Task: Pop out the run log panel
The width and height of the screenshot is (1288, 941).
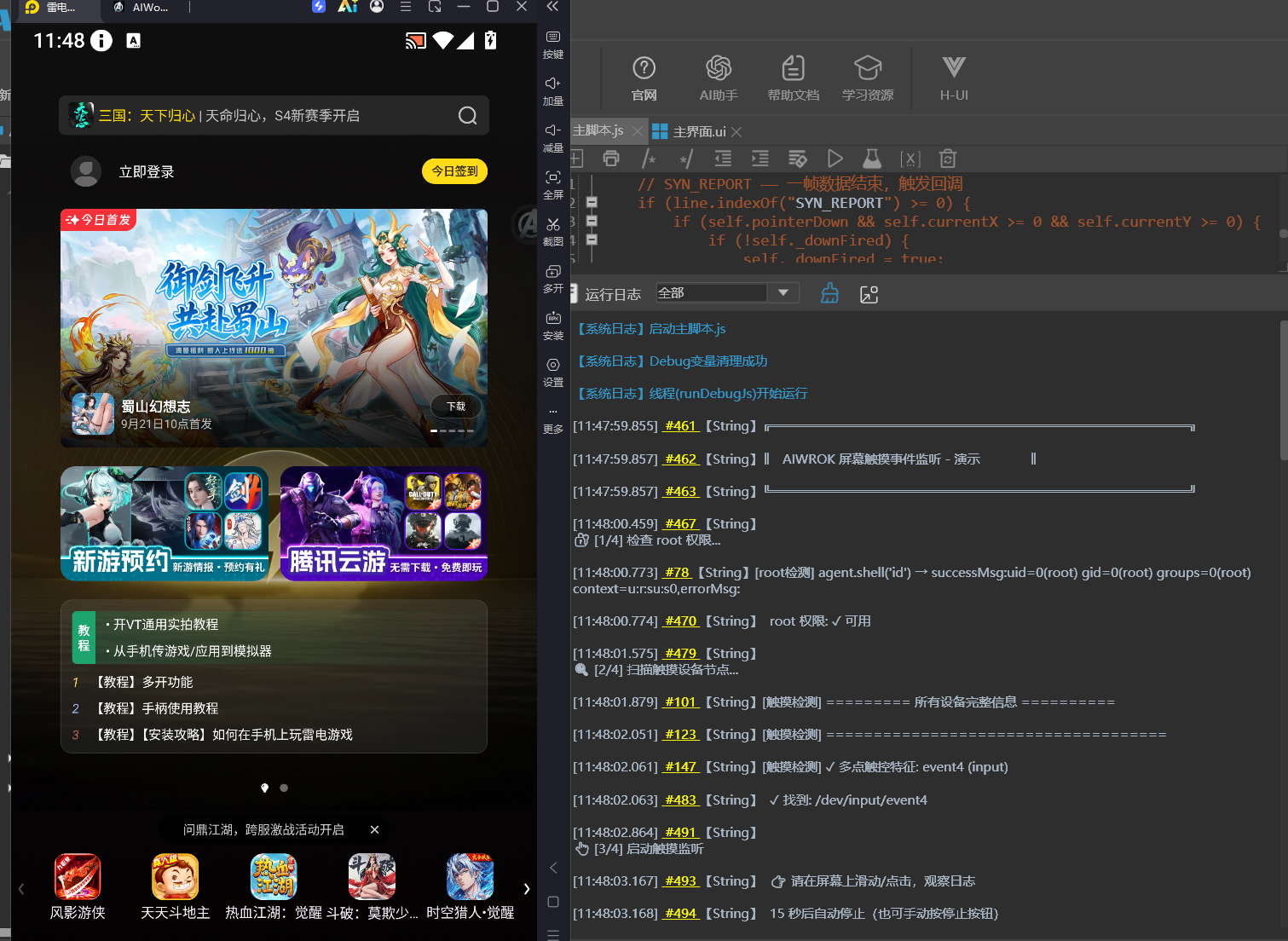Action: point(869,294)
